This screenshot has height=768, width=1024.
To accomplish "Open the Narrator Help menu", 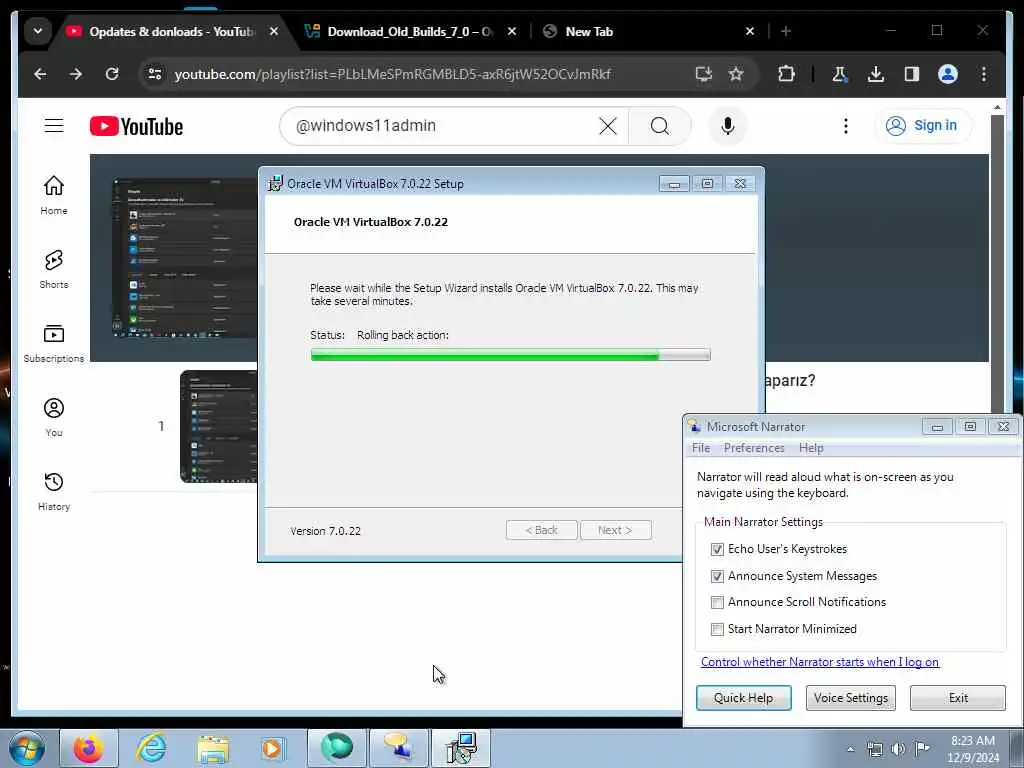I will point(811,448).
